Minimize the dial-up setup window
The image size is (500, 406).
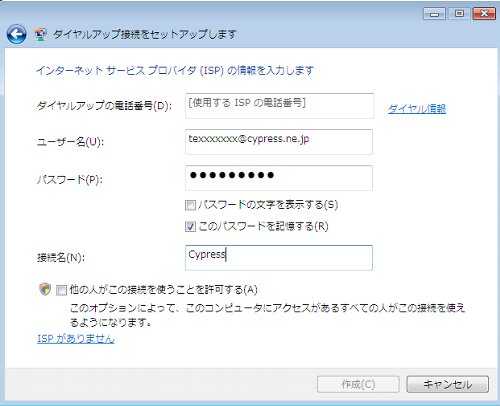pyautogui.click(x=434, y=14)
